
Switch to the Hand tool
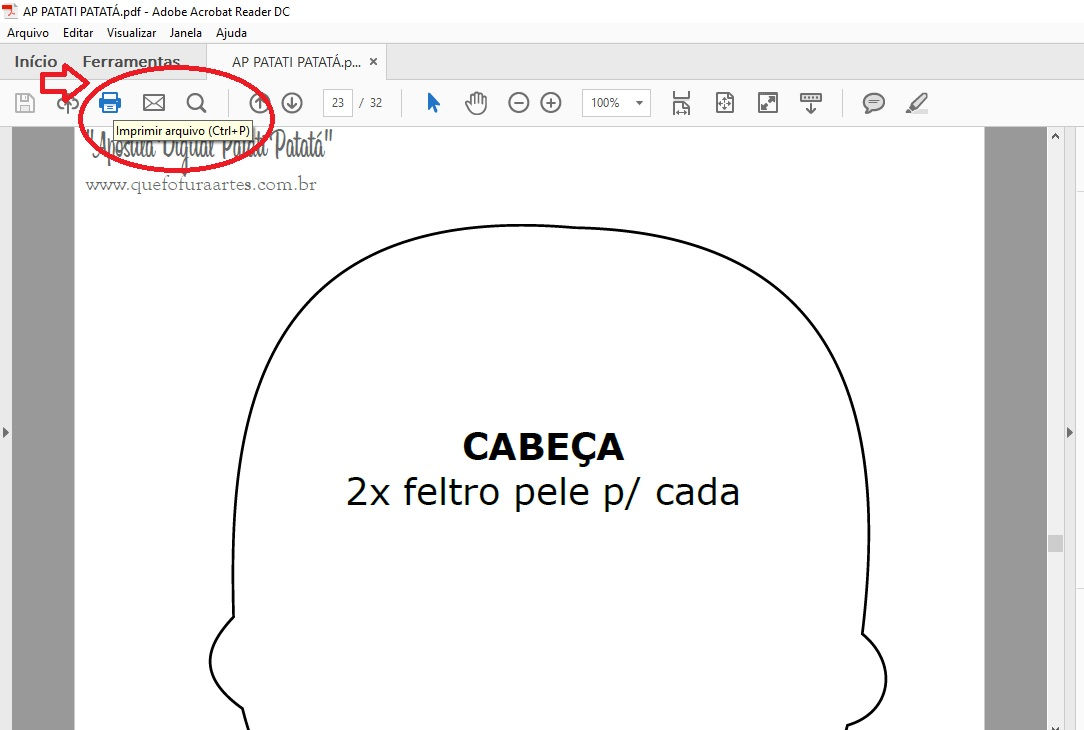pos(476,102)
